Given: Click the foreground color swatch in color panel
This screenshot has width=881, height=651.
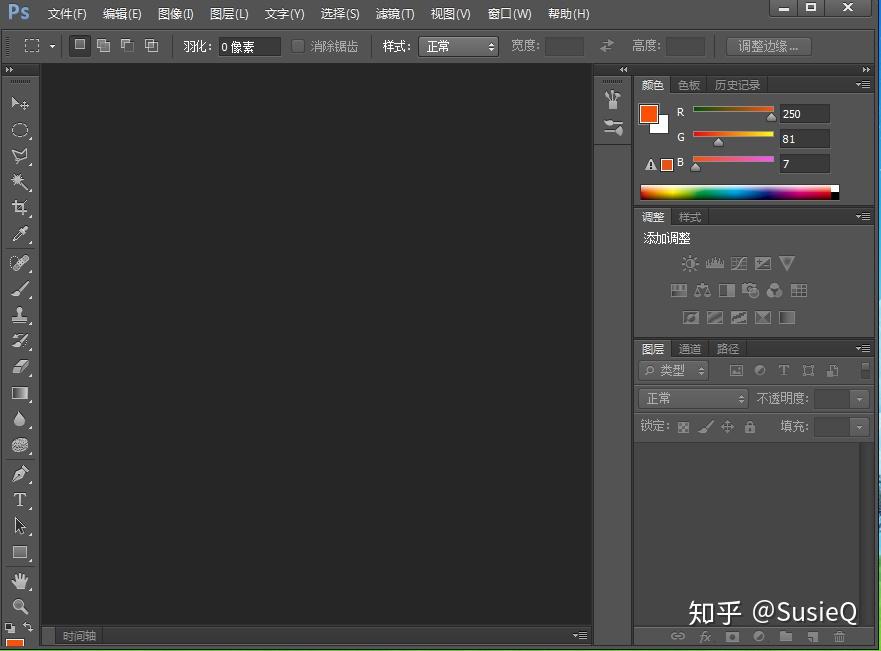Looking at the screenshot, I should [649, 114].
